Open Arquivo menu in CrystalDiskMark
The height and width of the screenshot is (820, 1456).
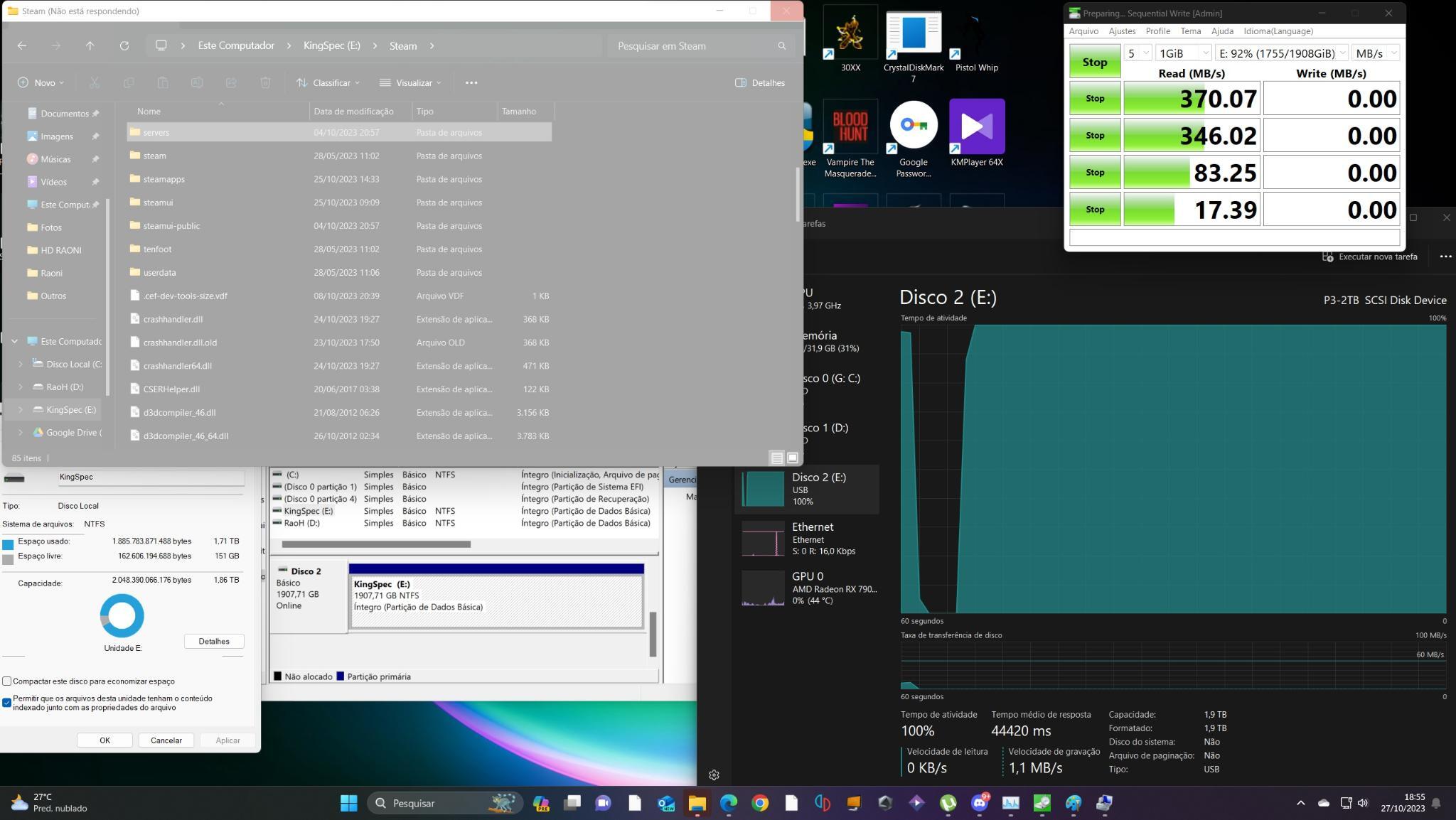(1083, 31)
